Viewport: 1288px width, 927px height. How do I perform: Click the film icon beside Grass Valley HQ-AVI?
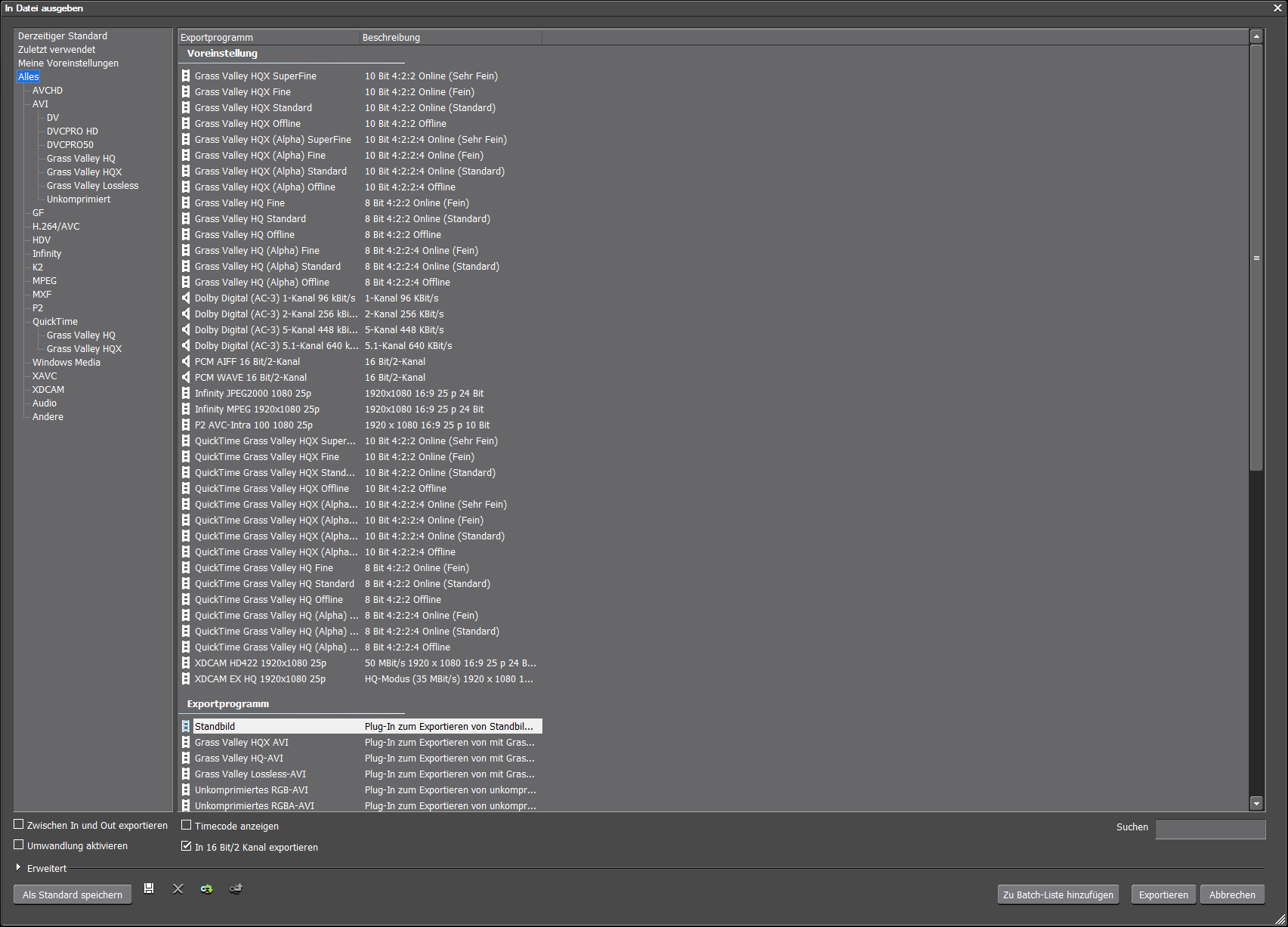tap(186, 758)
